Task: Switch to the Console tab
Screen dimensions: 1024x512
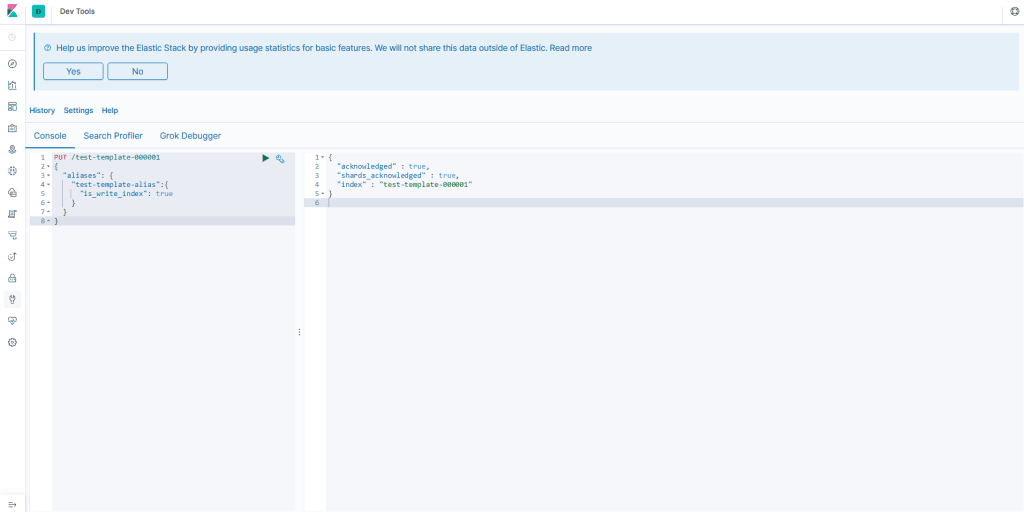Action: click(50, 136)
